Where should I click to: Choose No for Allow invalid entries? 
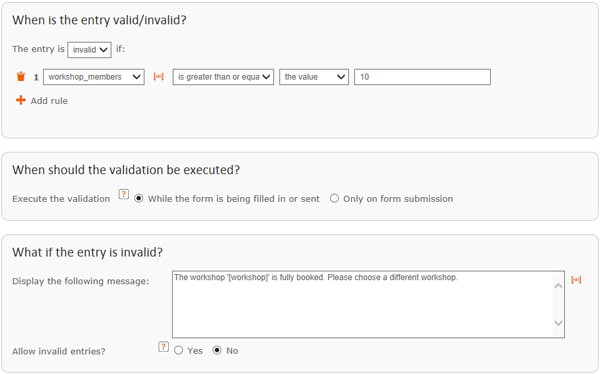coord(217,350)
